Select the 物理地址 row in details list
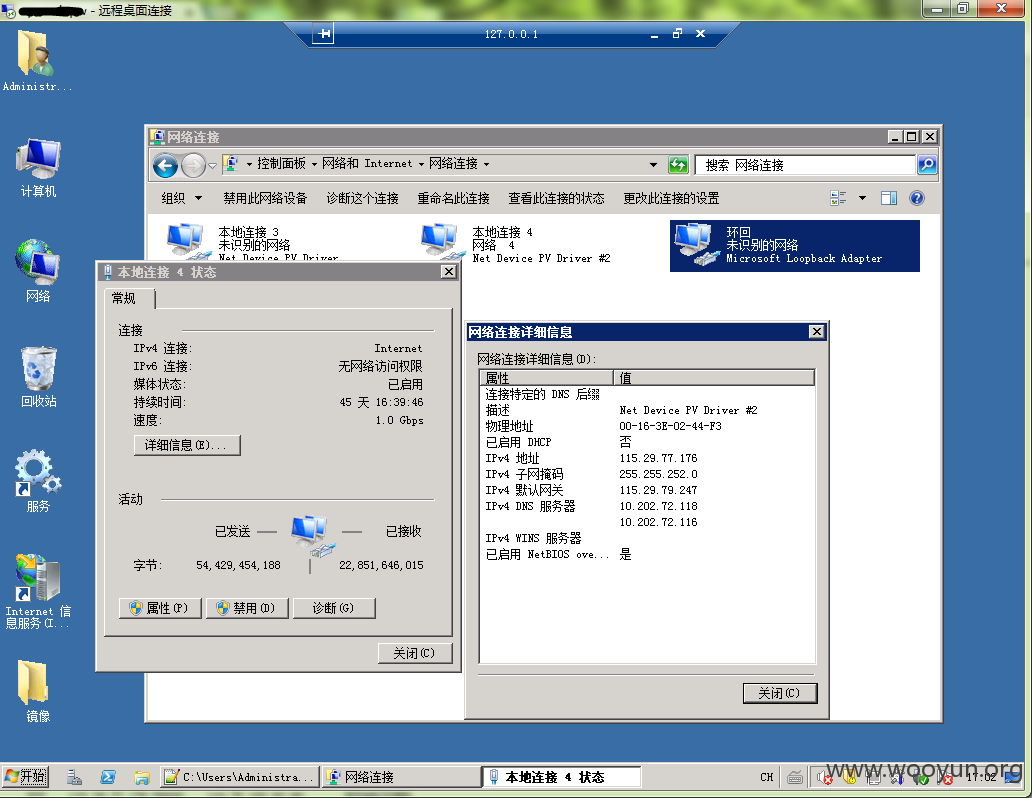Image resolution: width=1032 pixels, height=798 pixels. [647, 426]
